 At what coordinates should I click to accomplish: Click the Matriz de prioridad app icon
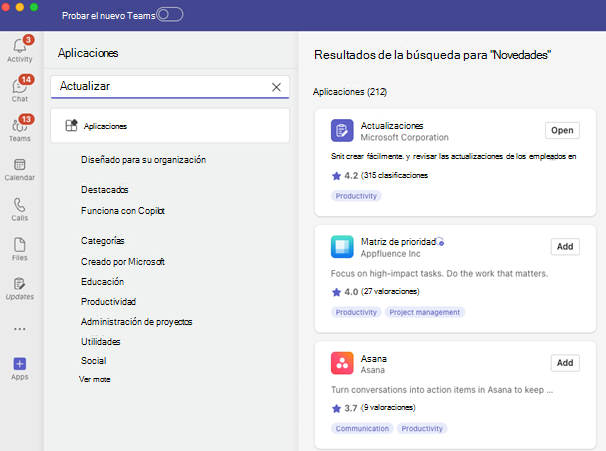[x=342, y=247]
